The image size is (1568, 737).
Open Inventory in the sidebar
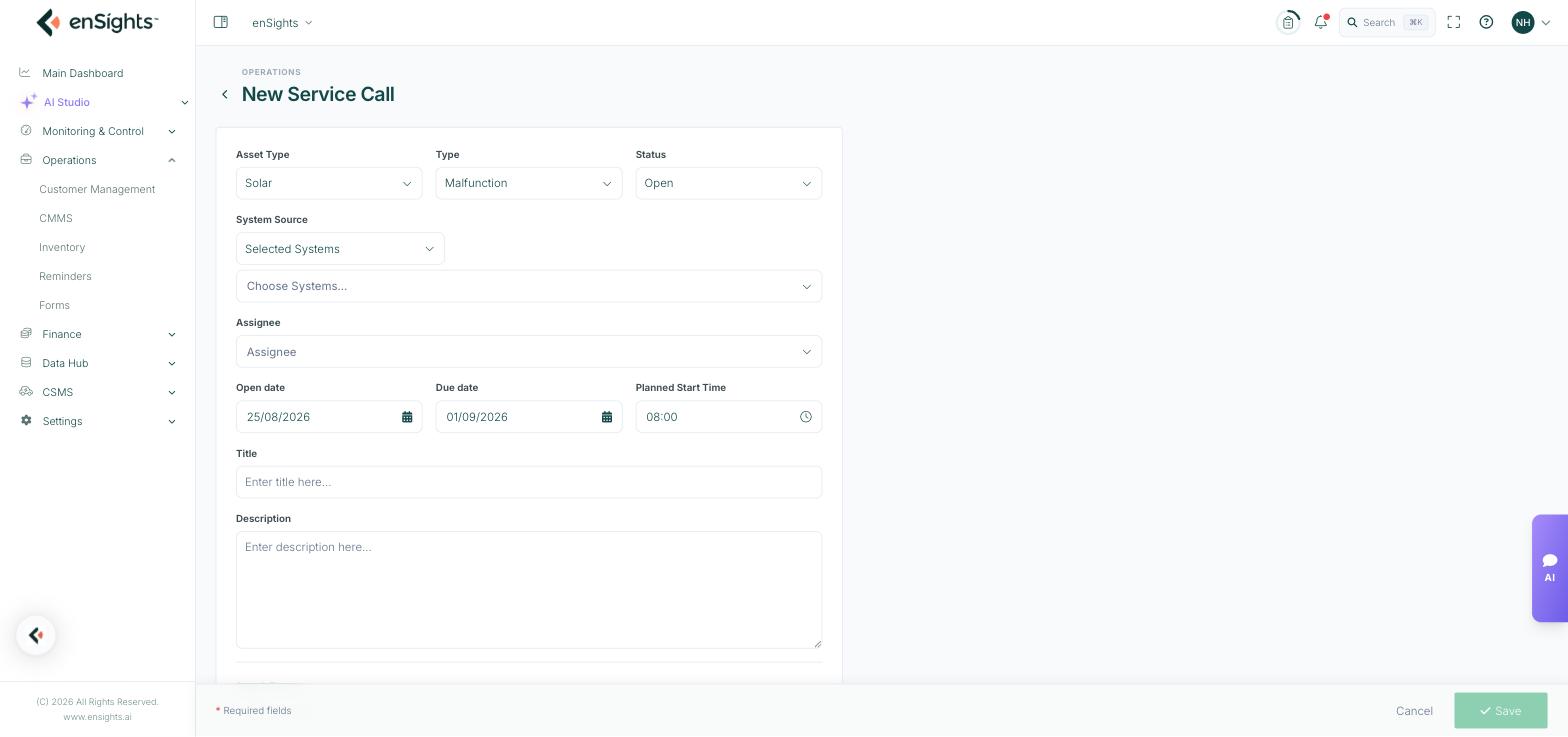tap(62, 247)
